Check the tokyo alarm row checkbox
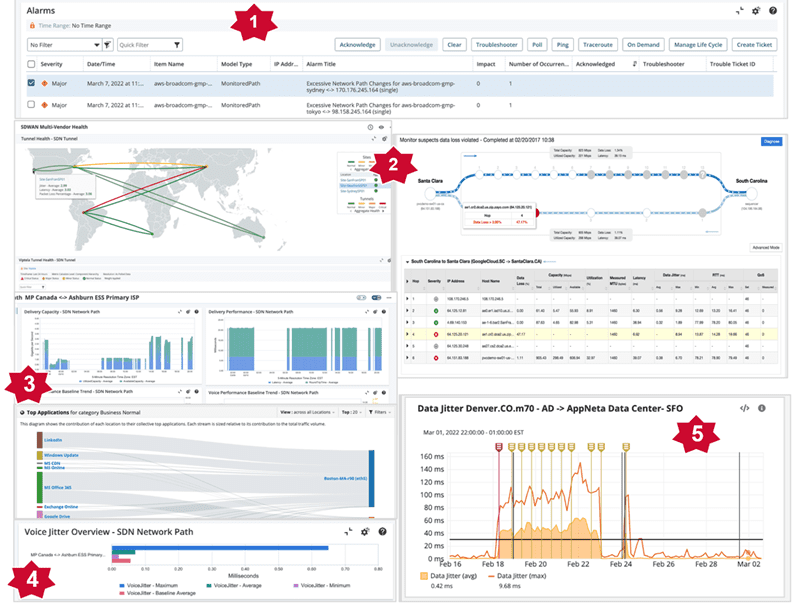Image resolution: width=792 pixels, height=603 pixels. coord(32,103)
